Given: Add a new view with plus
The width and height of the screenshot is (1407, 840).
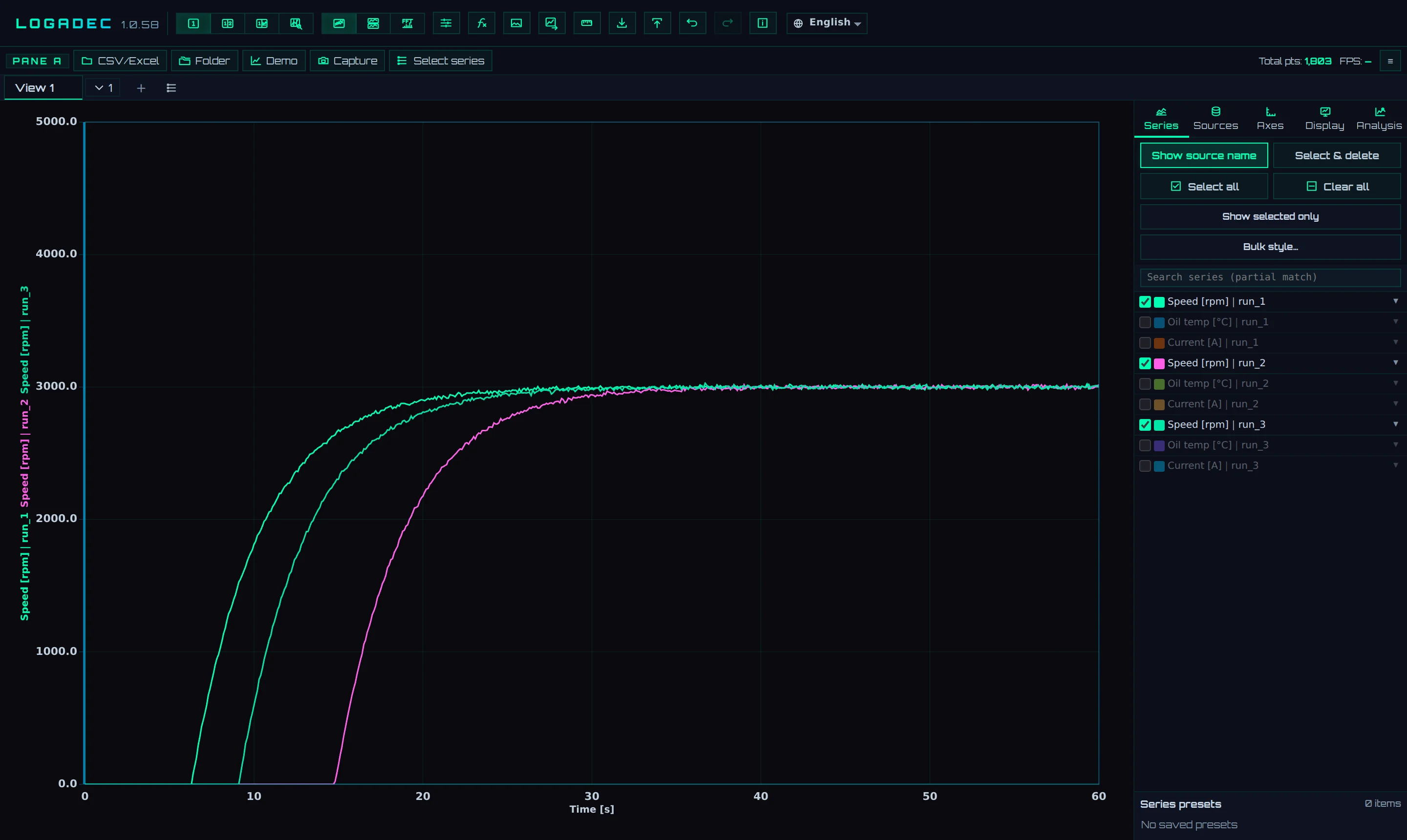Looking at the screenshot, I should click(x=141, y=88).
